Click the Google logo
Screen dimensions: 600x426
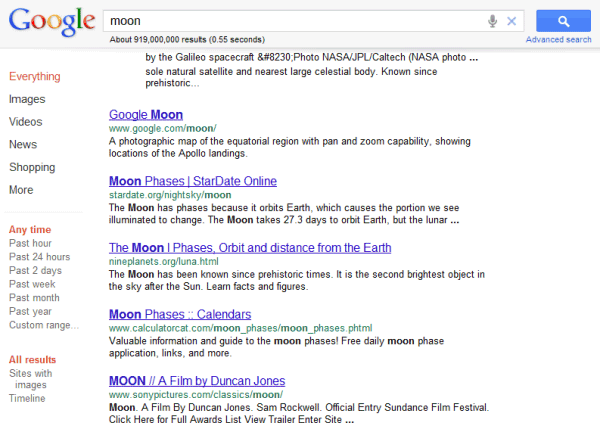coord(52,22)
